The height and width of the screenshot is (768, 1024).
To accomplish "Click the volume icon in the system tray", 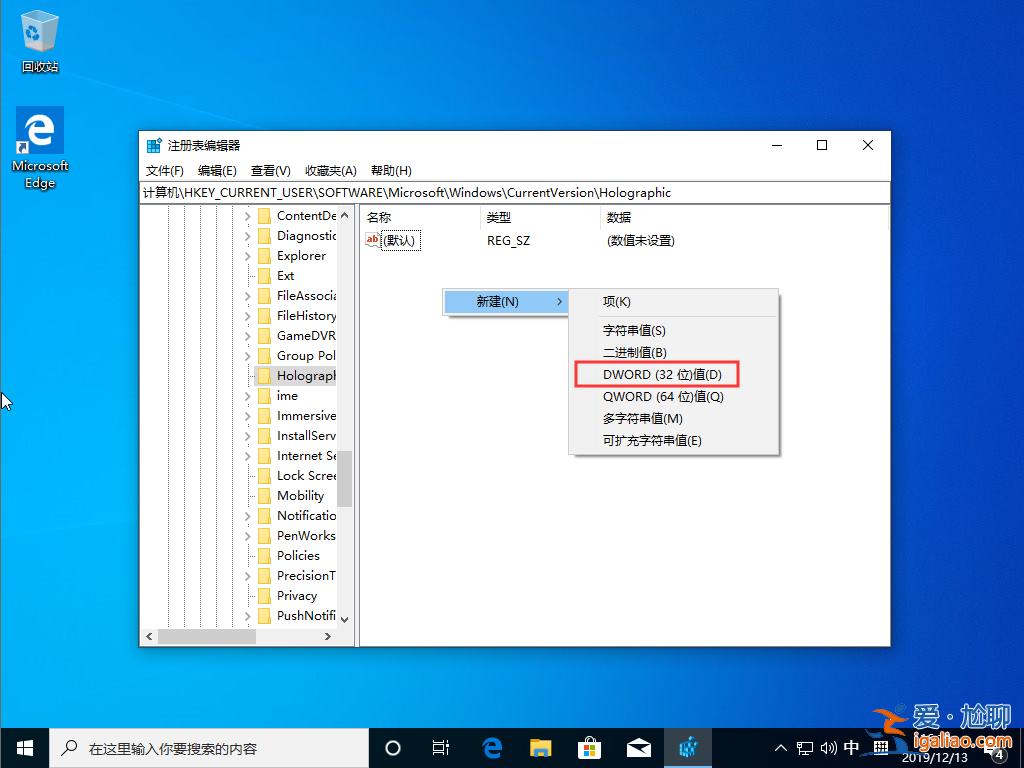I will 830,747.
